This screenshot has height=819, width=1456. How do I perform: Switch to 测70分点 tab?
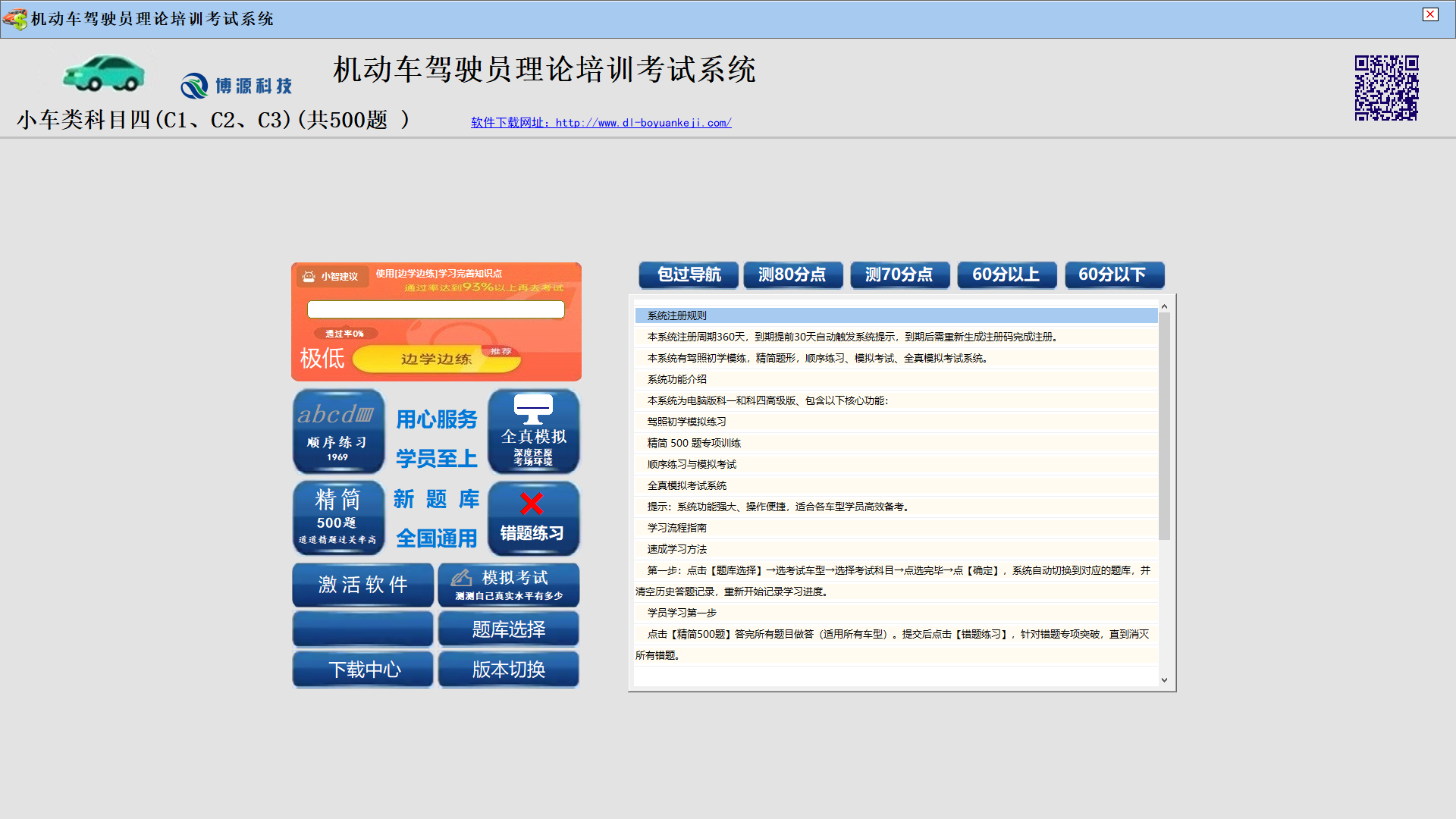(x=900, y=275)
